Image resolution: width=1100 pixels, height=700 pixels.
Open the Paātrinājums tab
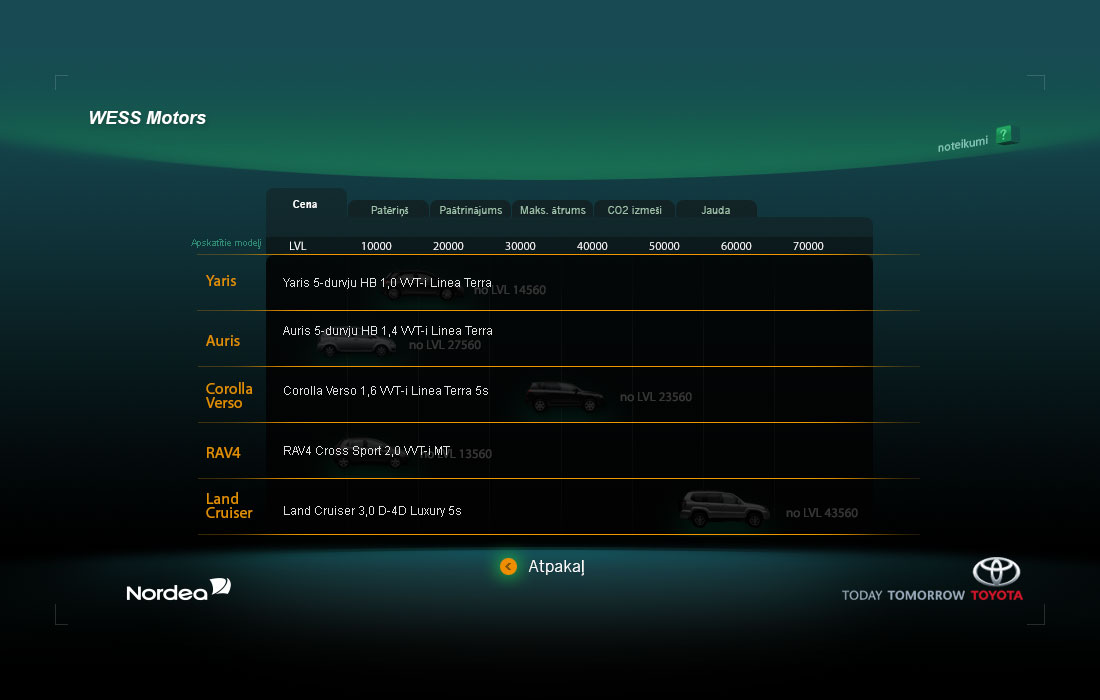471,210
